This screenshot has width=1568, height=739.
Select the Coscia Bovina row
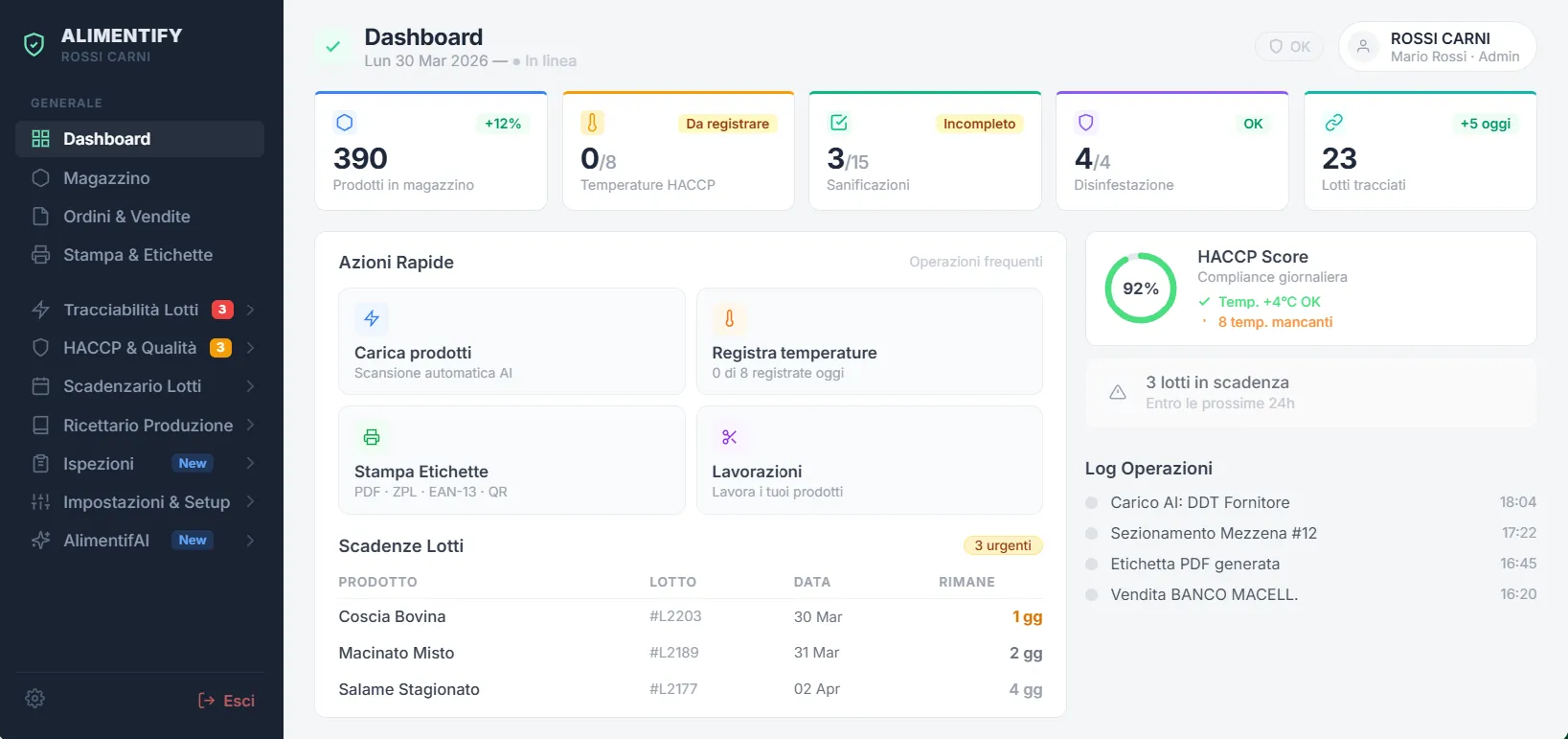691,617
